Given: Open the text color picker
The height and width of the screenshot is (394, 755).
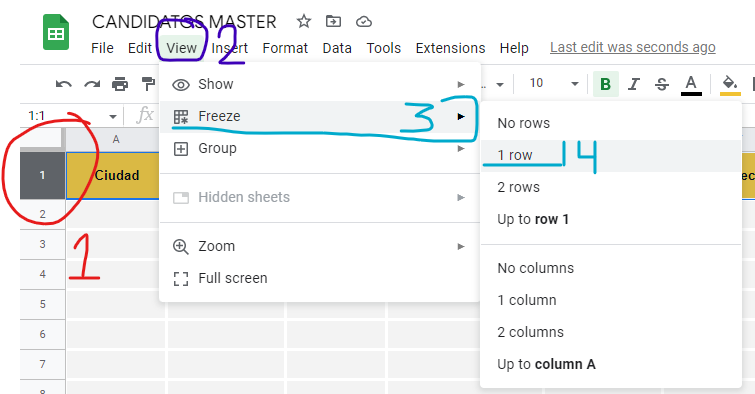Looking at the screenshot, I should point(691,85).
